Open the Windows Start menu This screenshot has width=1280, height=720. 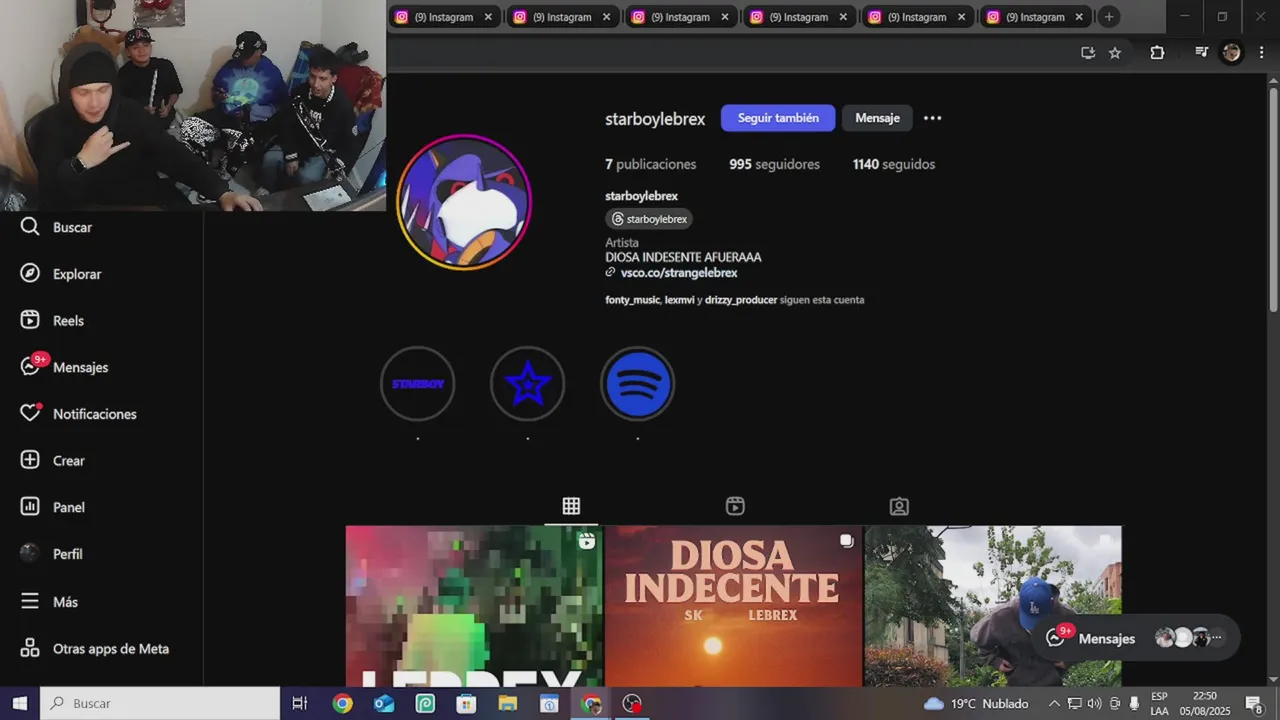pyautogui.click(x=20, y=703)
